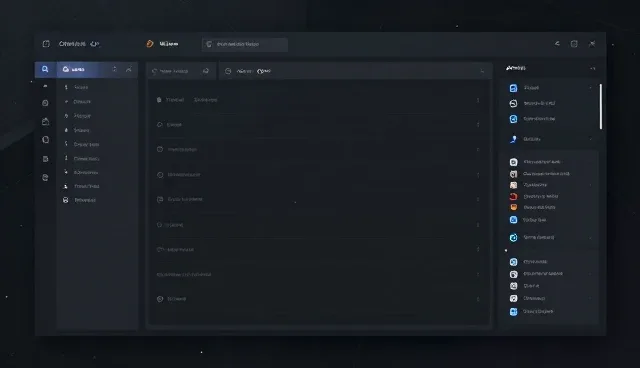Viewport: 640px width, 368px height.
Task: Expand the chevron beside the first right panel item
Action: pos(590,88)
